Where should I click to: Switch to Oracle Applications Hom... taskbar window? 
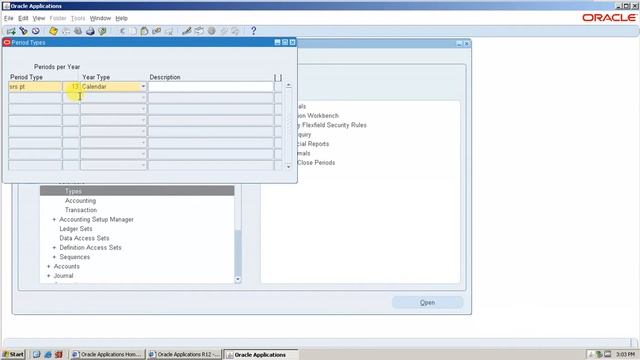pyautogui.click(x=107, y=354)
